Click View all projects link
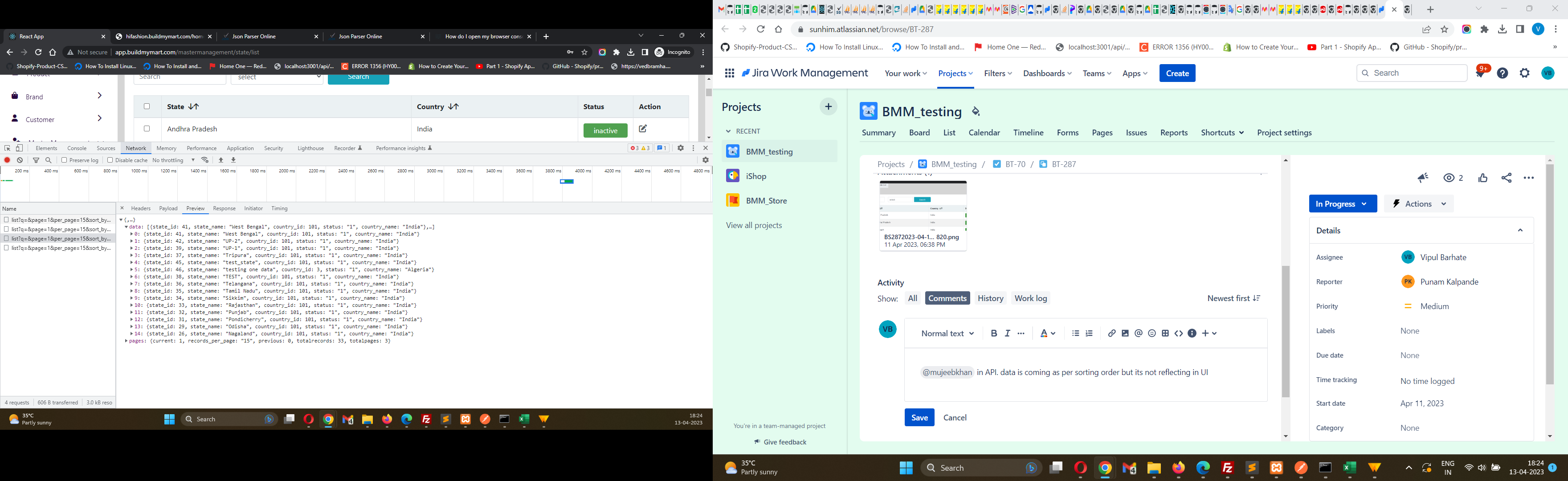This screenshot has width=1568, height=481. (x=754, y=225)
